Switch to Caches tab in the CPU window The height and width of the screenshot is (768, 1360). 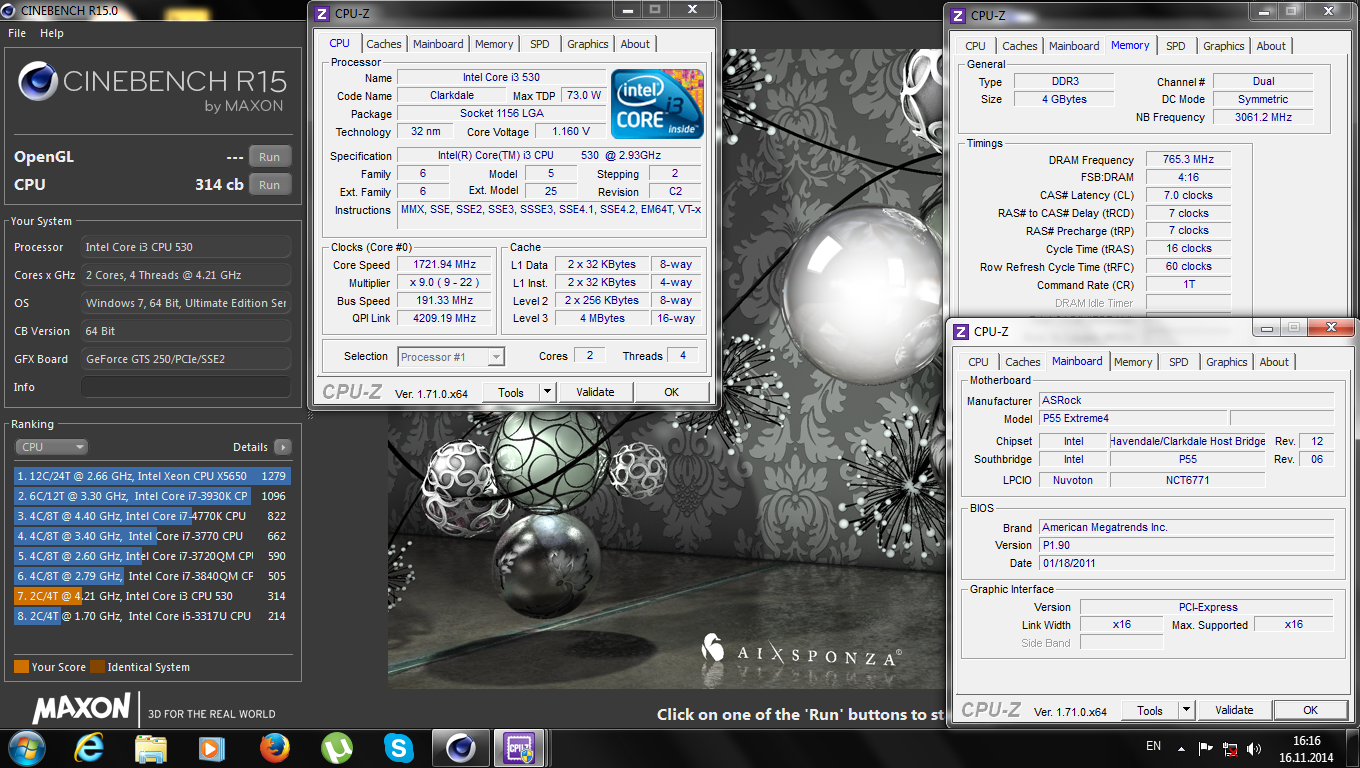click(x=383, y=44)
